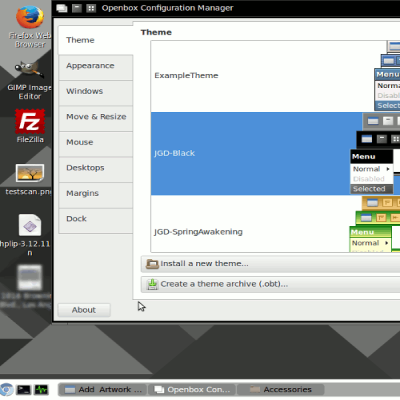This screenshot has height=400, width=400.
Task: Click Create a theme archive (.obt) button
Action: 270,284
